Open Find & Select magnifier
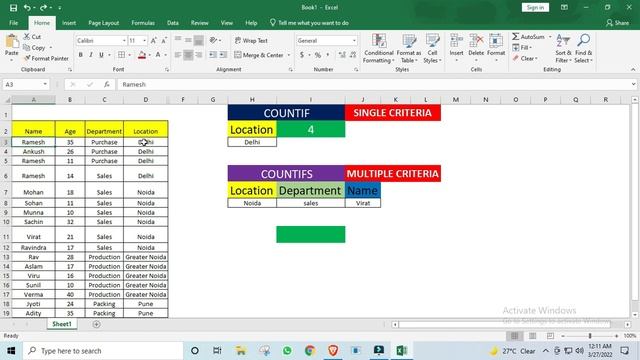This screenshot has height=360, width=640. tap(583, 49)
